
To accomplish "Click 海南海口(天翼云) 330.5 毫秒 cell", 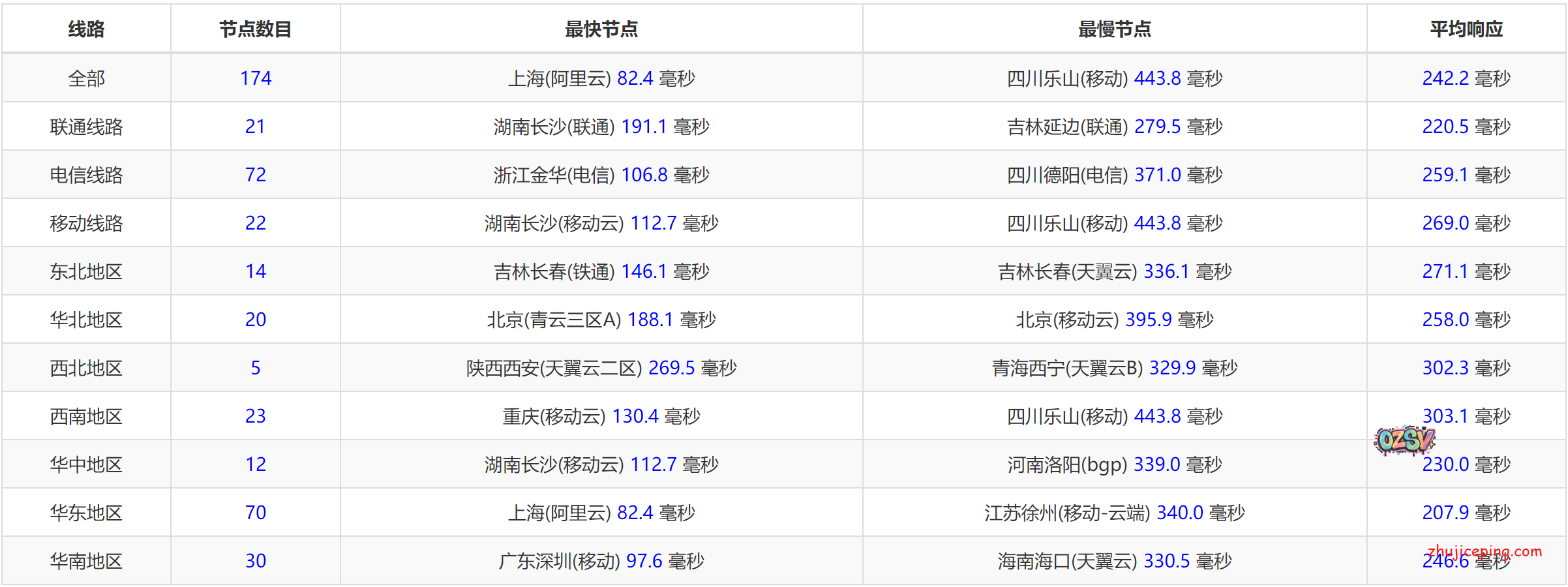I will (1114, 561).
